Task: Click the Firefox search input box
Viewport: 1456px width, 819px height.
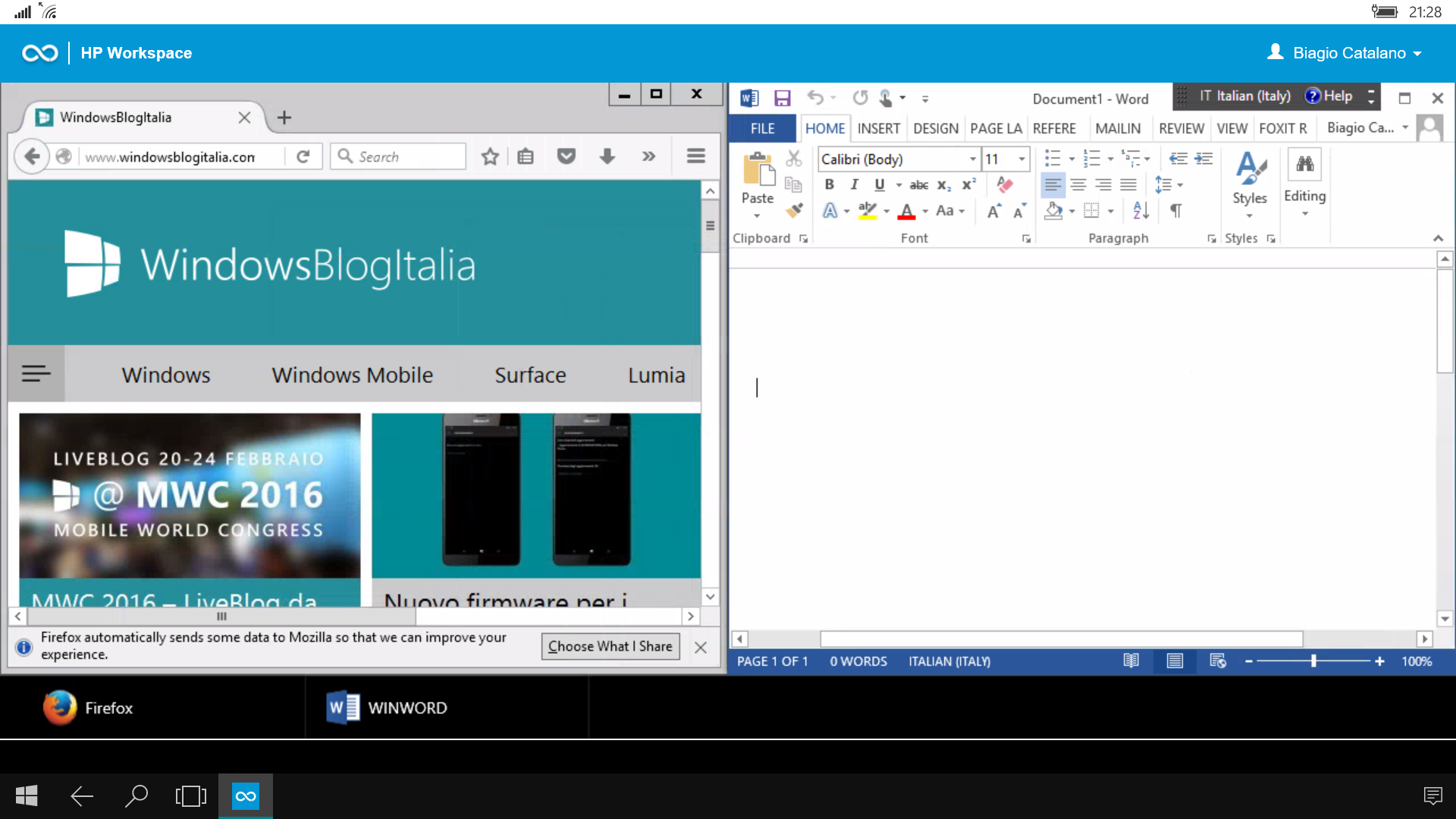Action: [x=398, y=156]
